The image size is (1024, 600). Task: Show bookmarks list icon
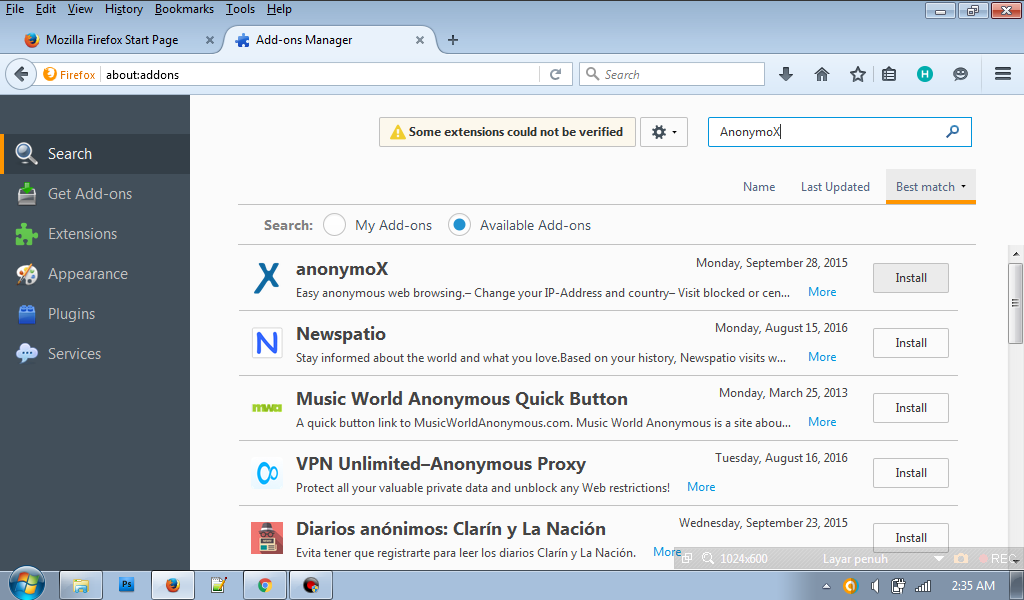pos(889,74)
